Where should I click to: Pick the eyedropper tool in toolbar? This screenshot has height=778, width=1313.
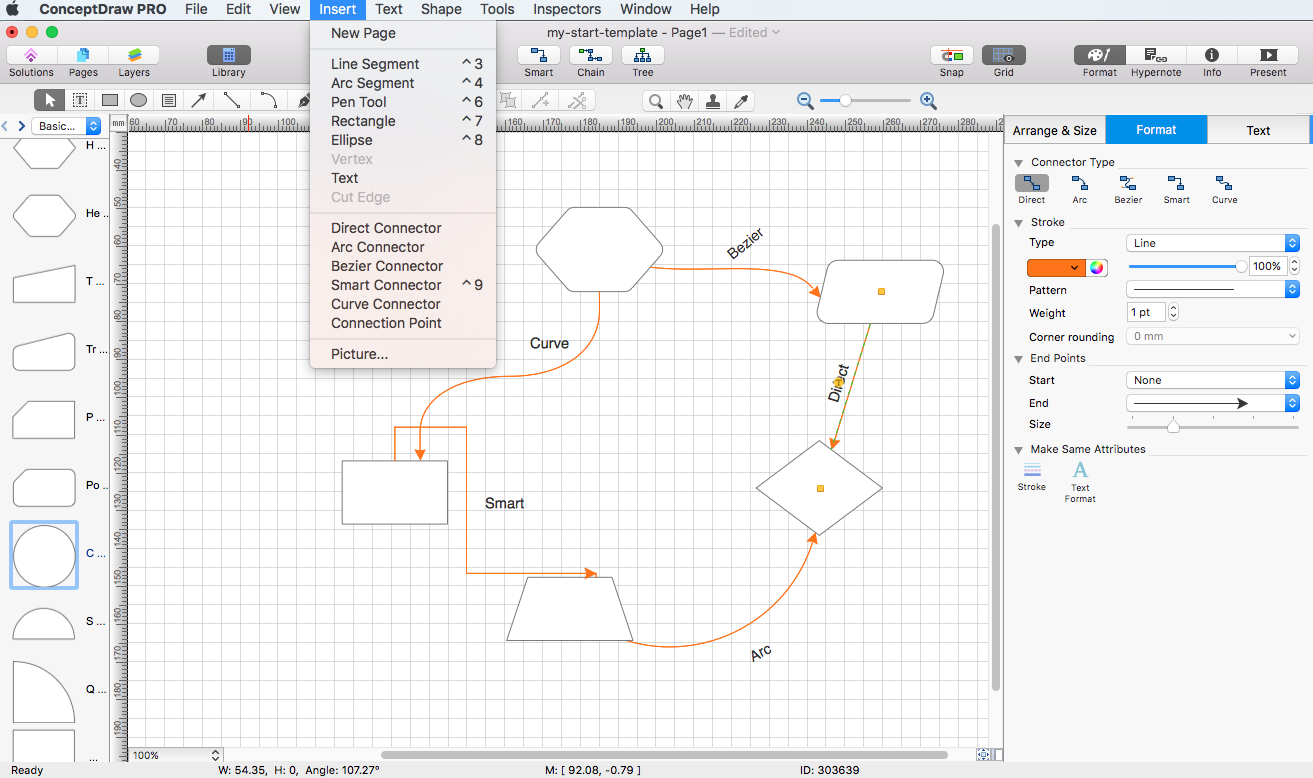tap(741, 101)
